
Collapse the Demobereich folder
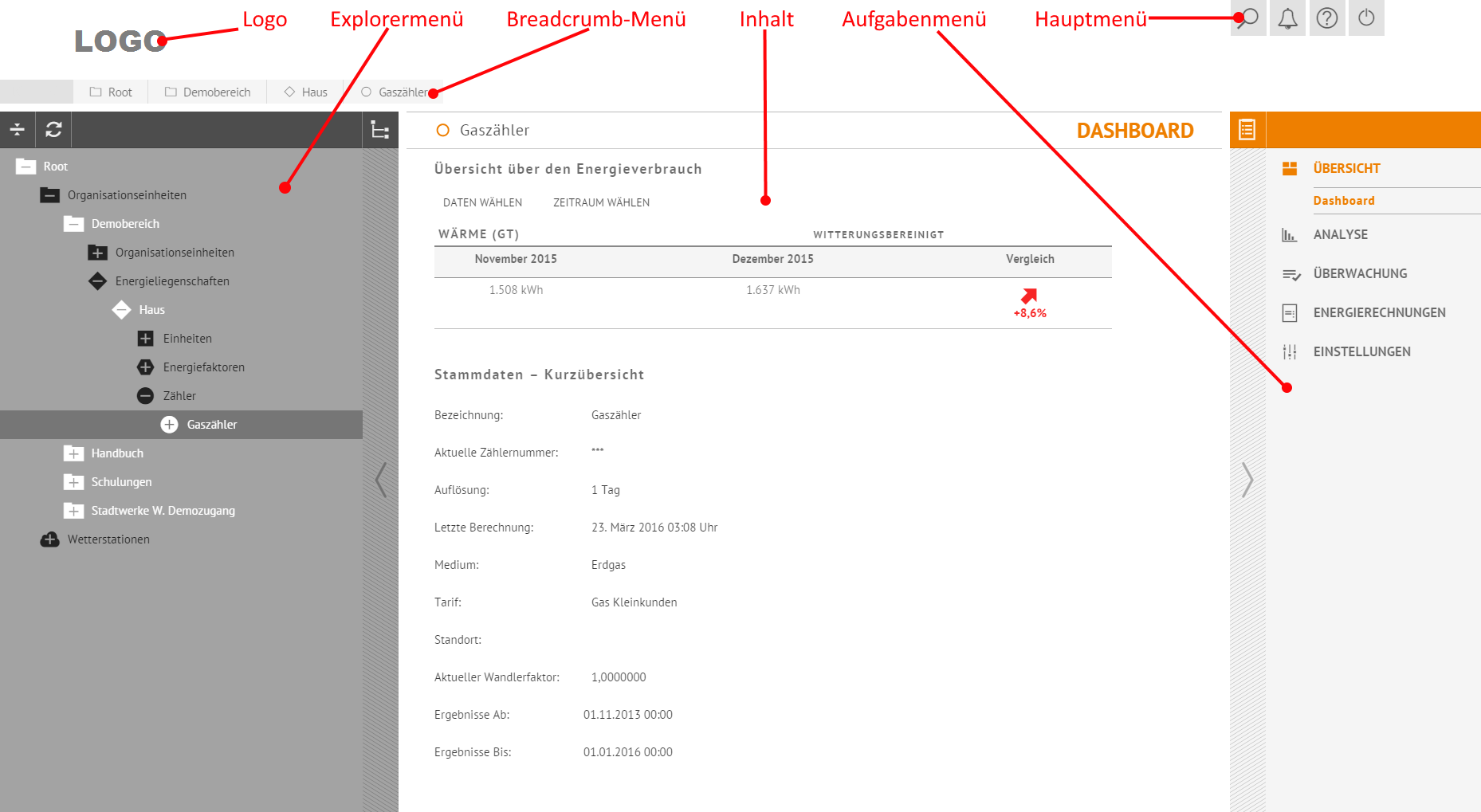[x=74, y=224]
